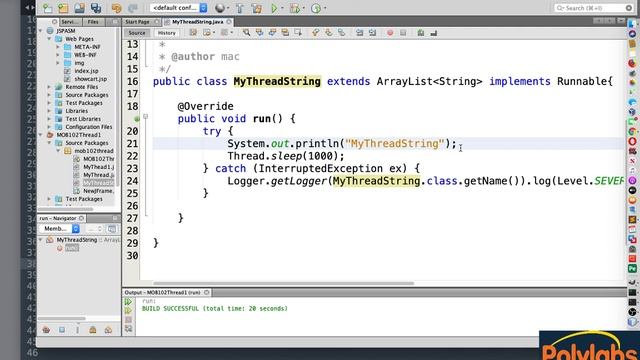Viewport: 640px width, 360px height.
Task: Select MyThreadString class in Navigator
Action: (x=77, y=240)
